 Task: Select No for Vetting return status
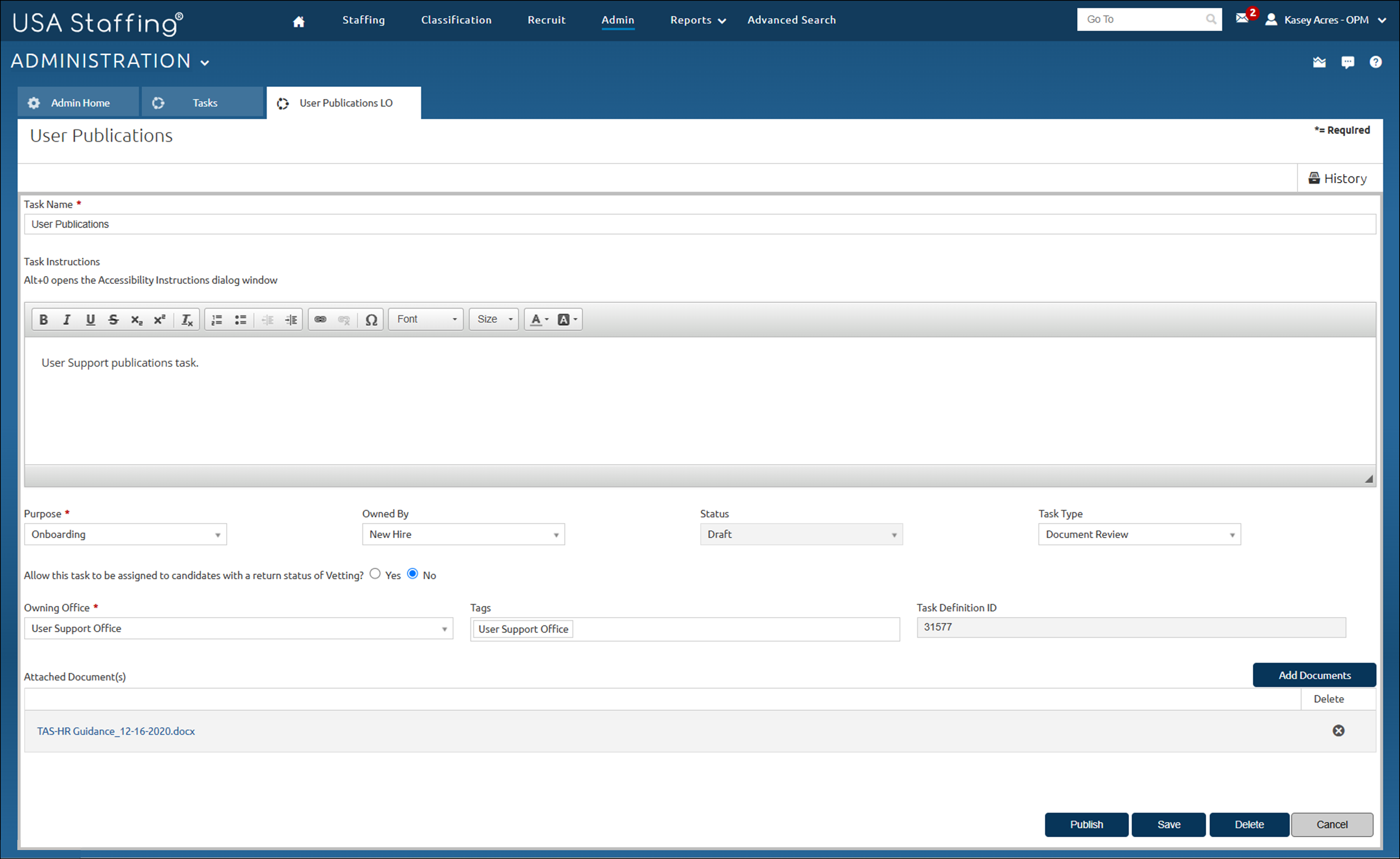pos(413,574)
